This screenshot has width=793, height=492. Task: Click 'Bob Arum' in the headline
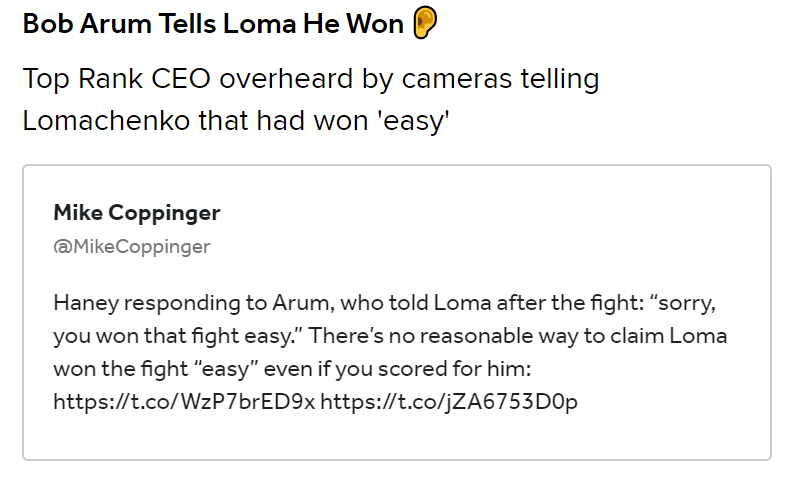pos(87,24)
